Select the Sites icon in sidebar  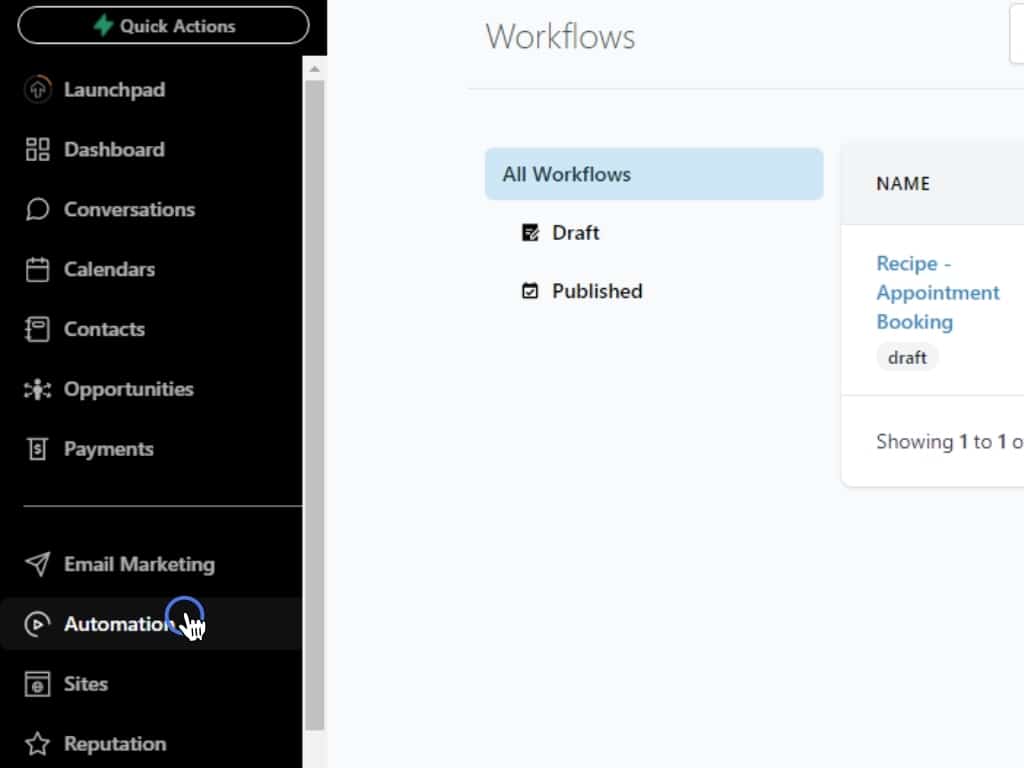tap(37, 685)
